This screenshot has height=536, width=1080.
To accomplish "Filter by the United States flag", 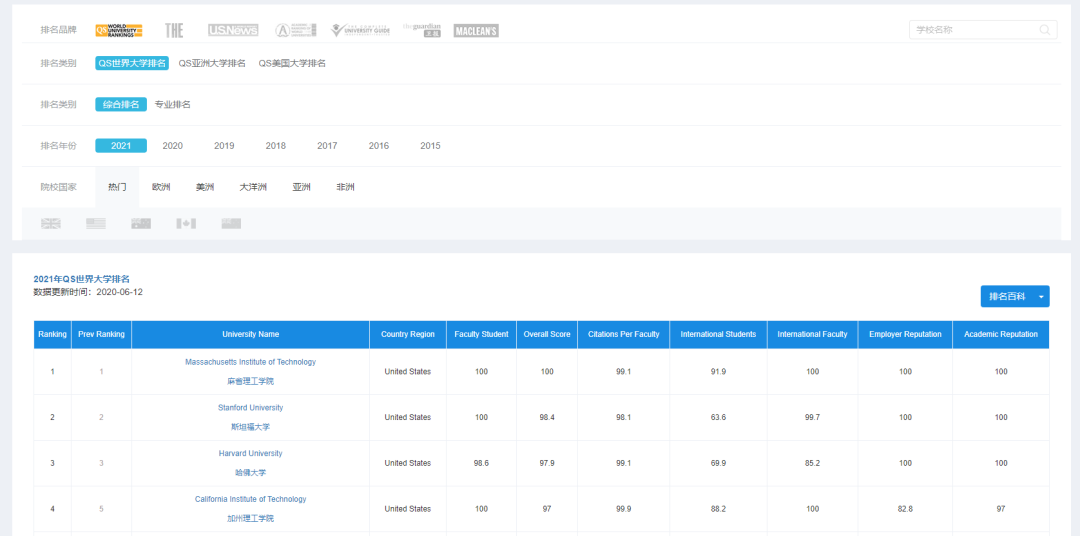I will pyautogui.click(x=96, y=223).
